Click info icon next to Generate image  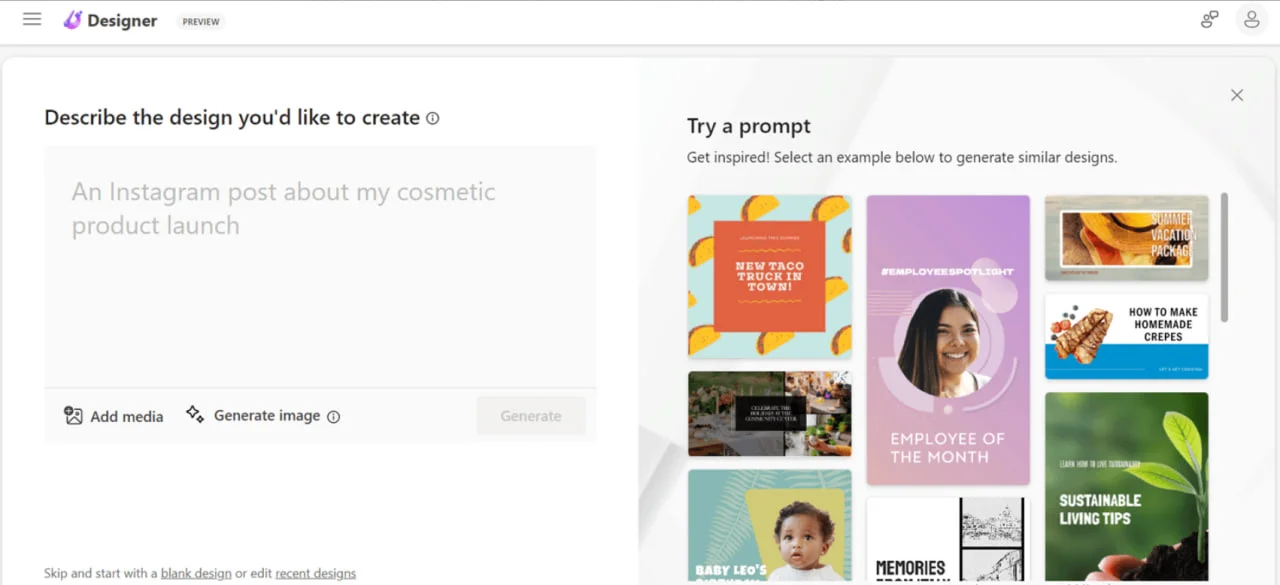tap(334, 417)
